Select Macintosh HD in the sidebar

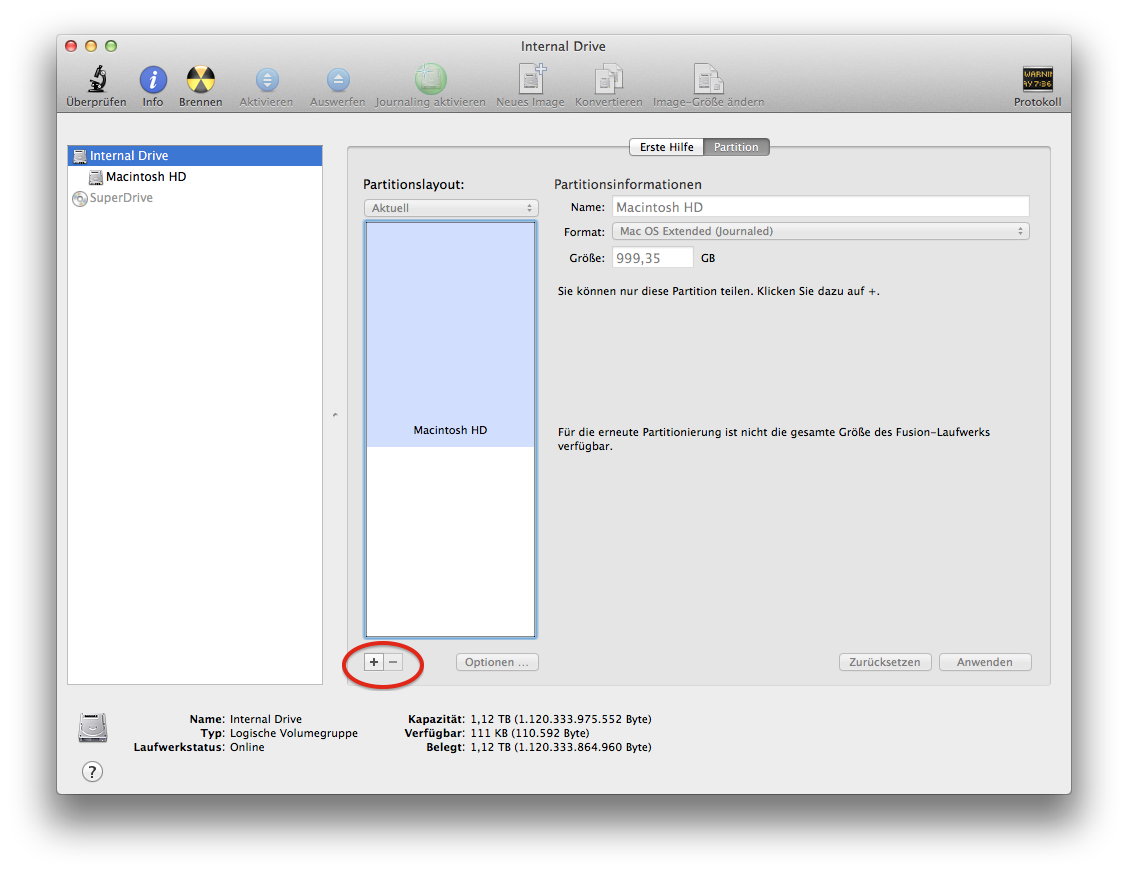(148, 176)
